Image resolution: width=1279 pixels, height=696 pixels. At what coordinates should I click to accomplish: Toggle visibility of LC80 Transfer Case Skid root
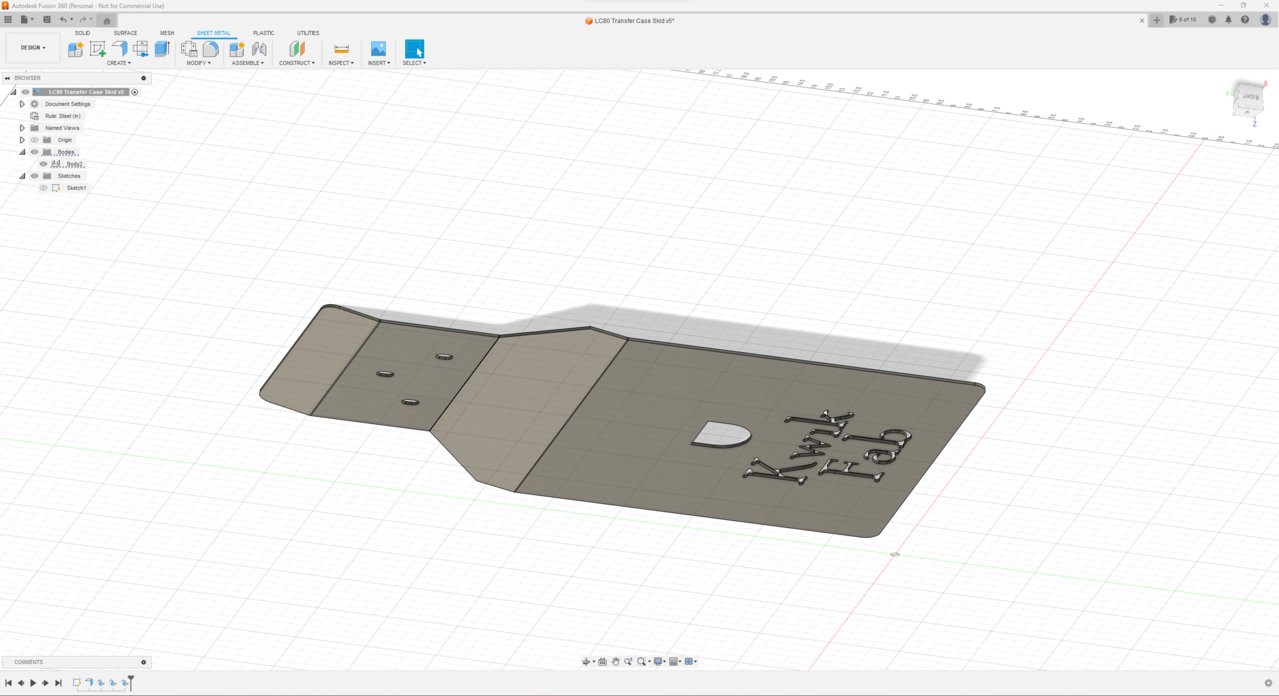pos(25,92)
